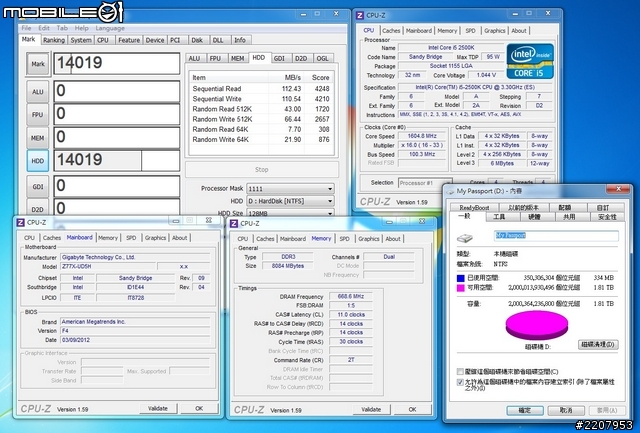The width and height of the screenshot is (640, 433).
Task: Close the My Passport properties dialog
Action: coord(618,189)
